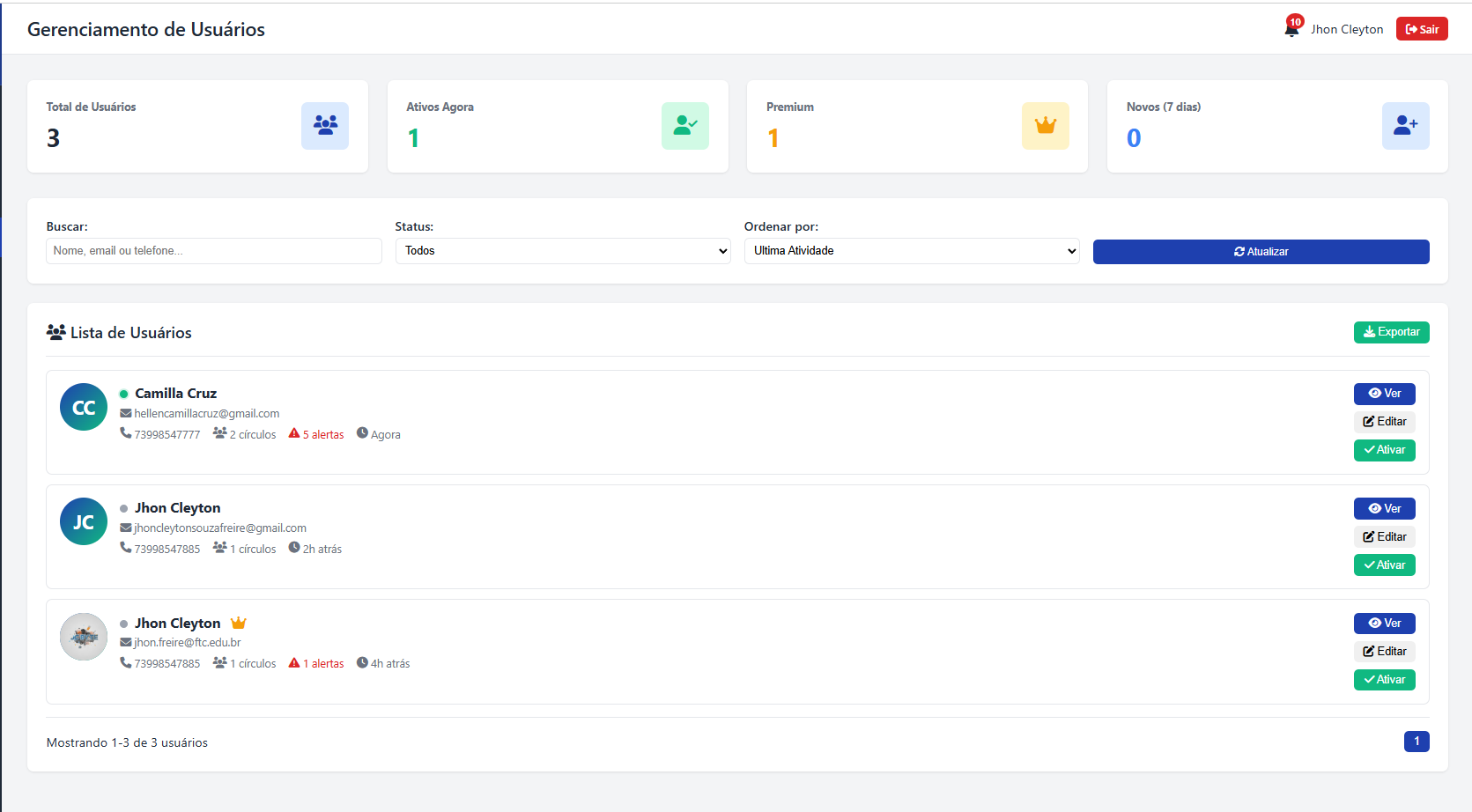The height and width of the screenshot is (812, 1472).
Task: Click the Novos user-plus icon
Action: 1405,126
